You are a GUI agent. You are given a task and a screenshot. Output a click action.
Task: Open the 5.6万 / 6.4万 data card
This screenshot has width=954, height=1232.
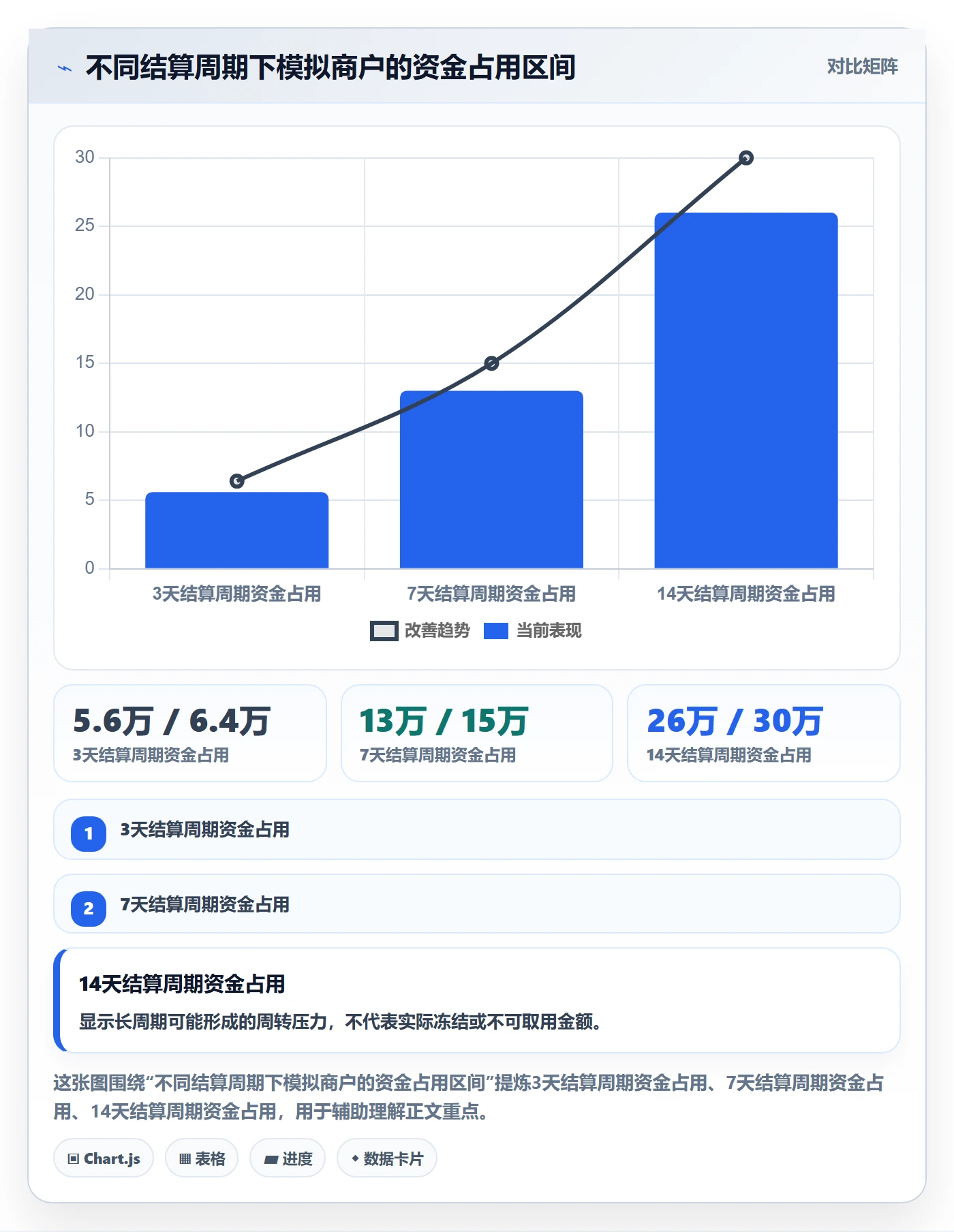click(x=190, y=733)
